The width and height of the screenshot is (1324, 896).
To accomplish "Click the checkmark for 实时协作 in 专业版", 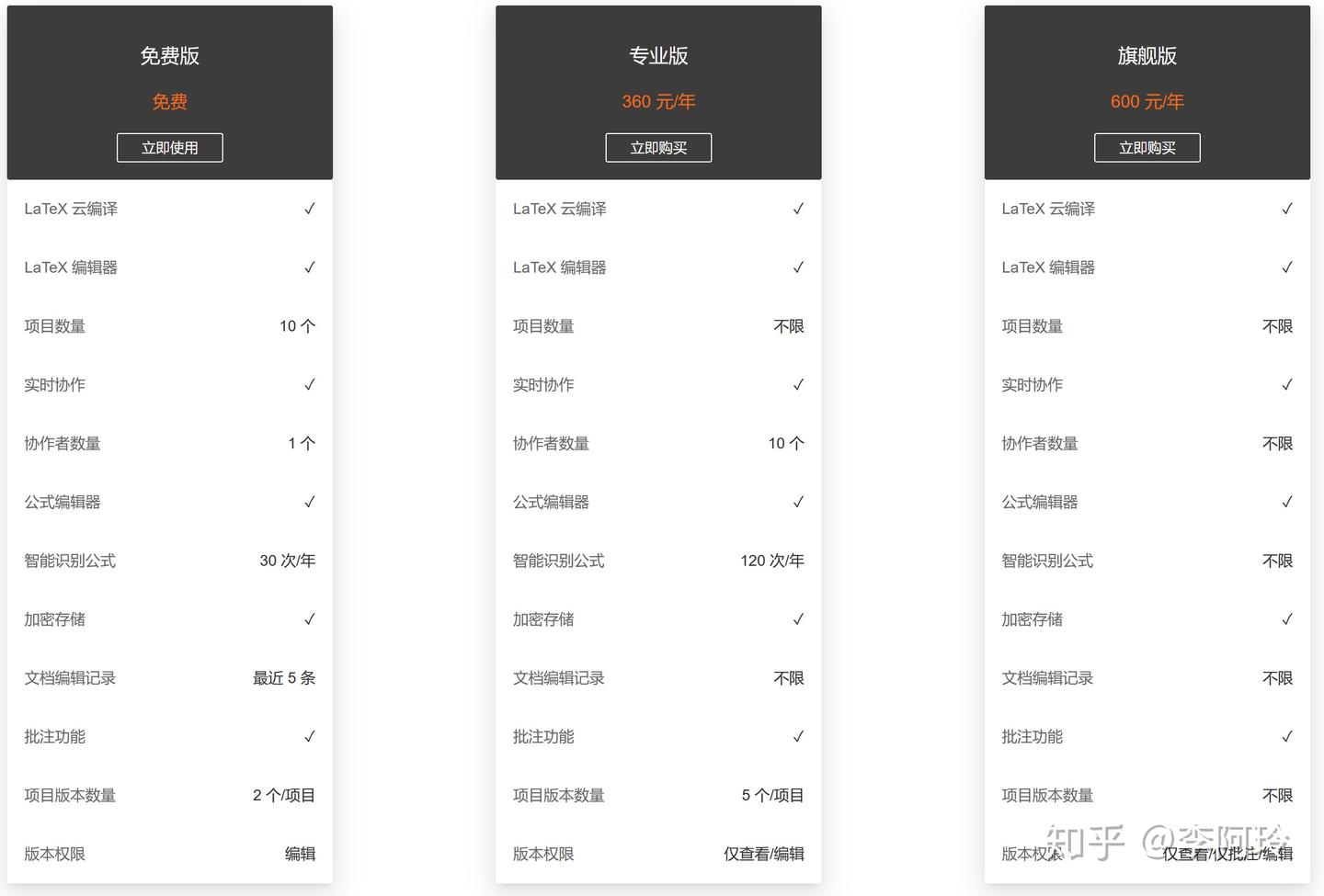I will pos(798,384).
